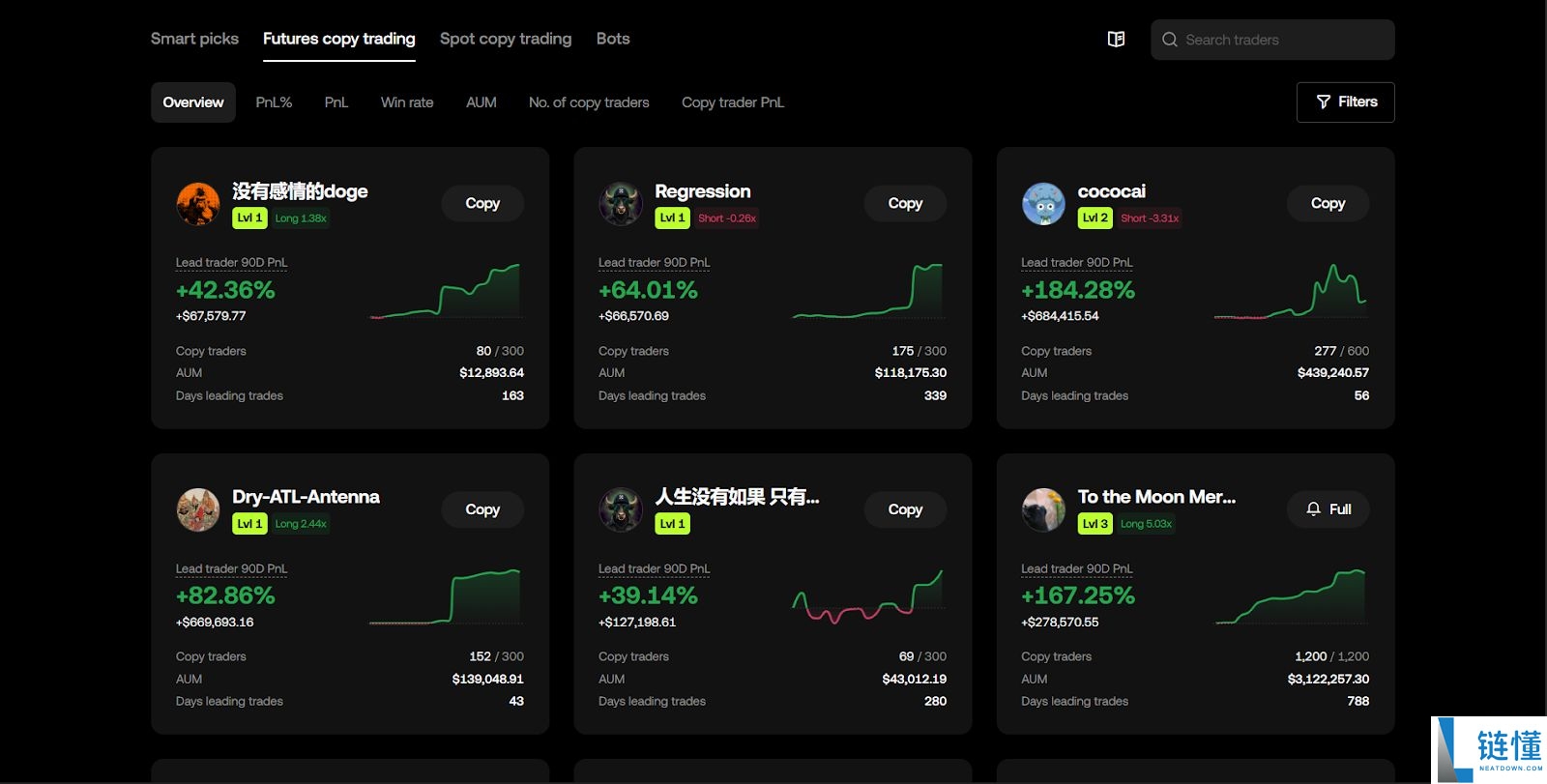
Task: Open To the Moon Mer... trader name
Action: pos(1156,497)
